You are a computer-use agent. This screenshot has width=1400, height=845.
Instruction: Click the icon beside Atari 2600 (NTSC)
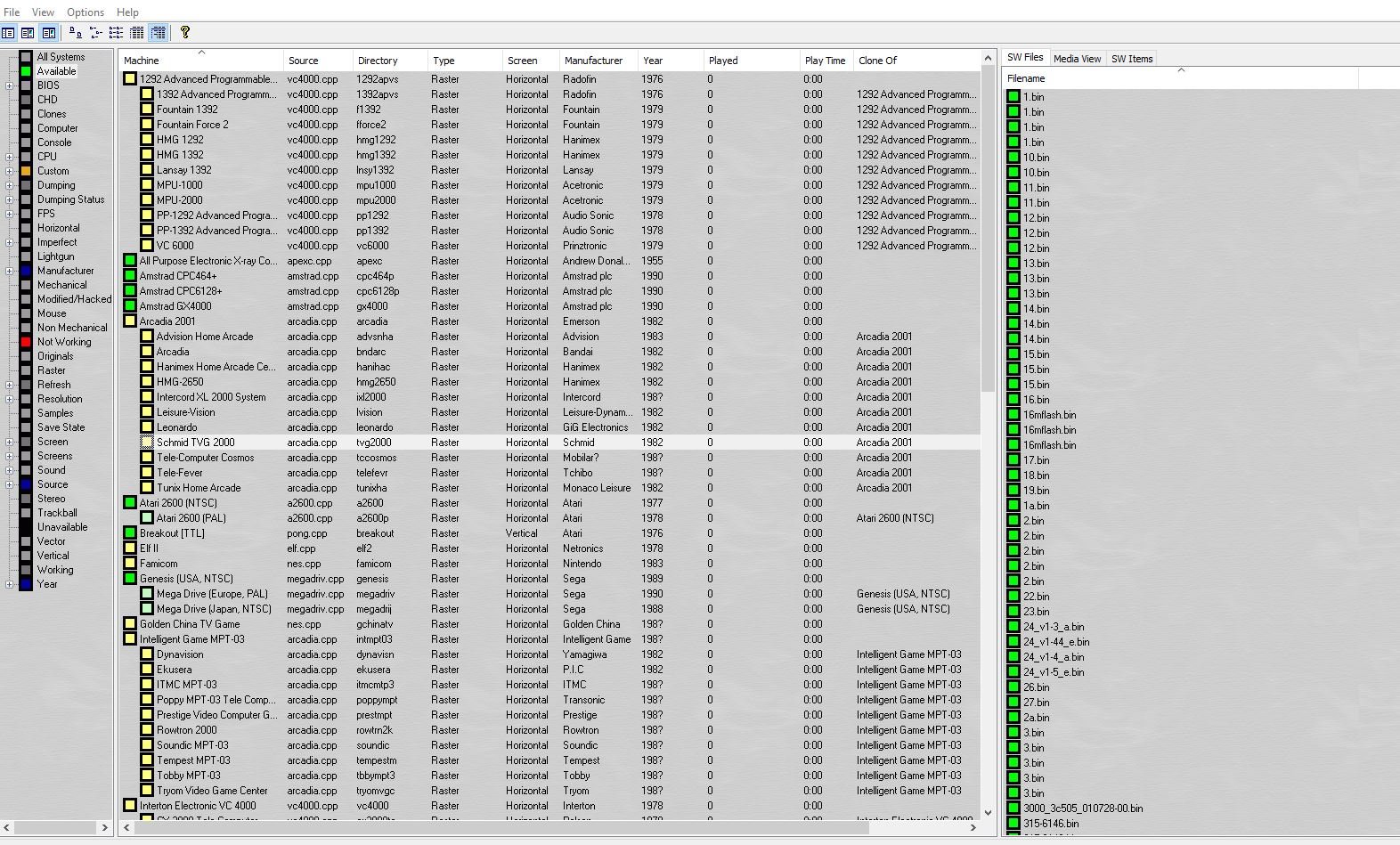coord(130,503)
